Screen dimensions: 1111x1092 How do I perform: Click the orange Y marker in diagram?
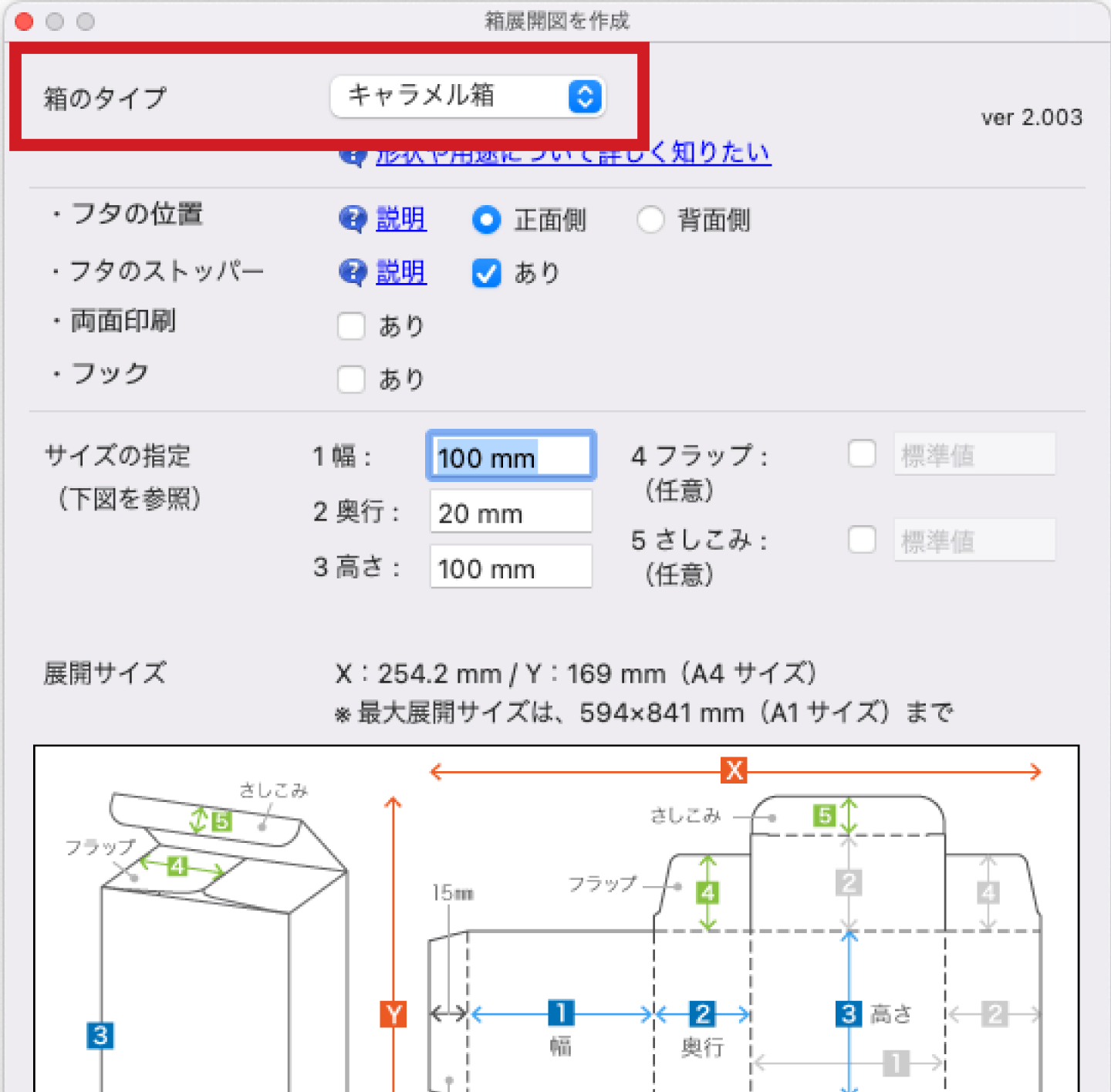[393, 1014]
